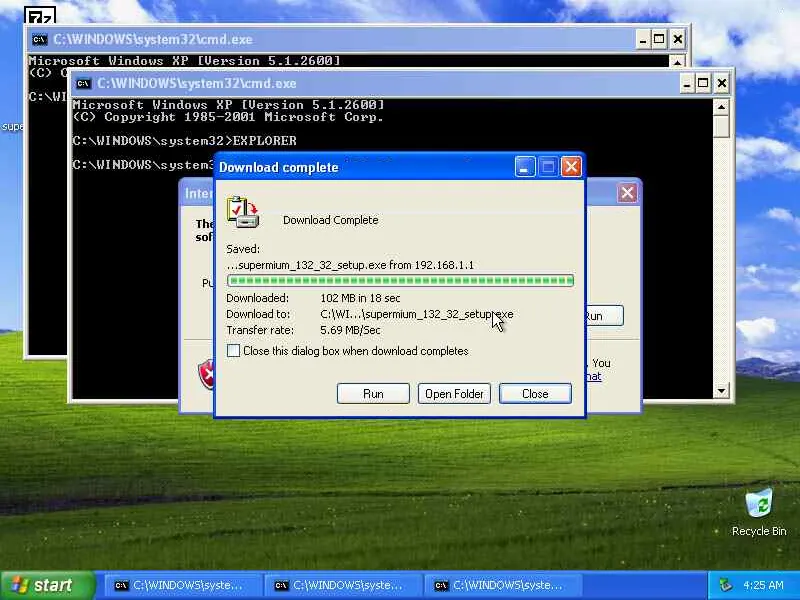Minimize the front cmd.exe window
800x600 pixels.
(x=687, y=83)
